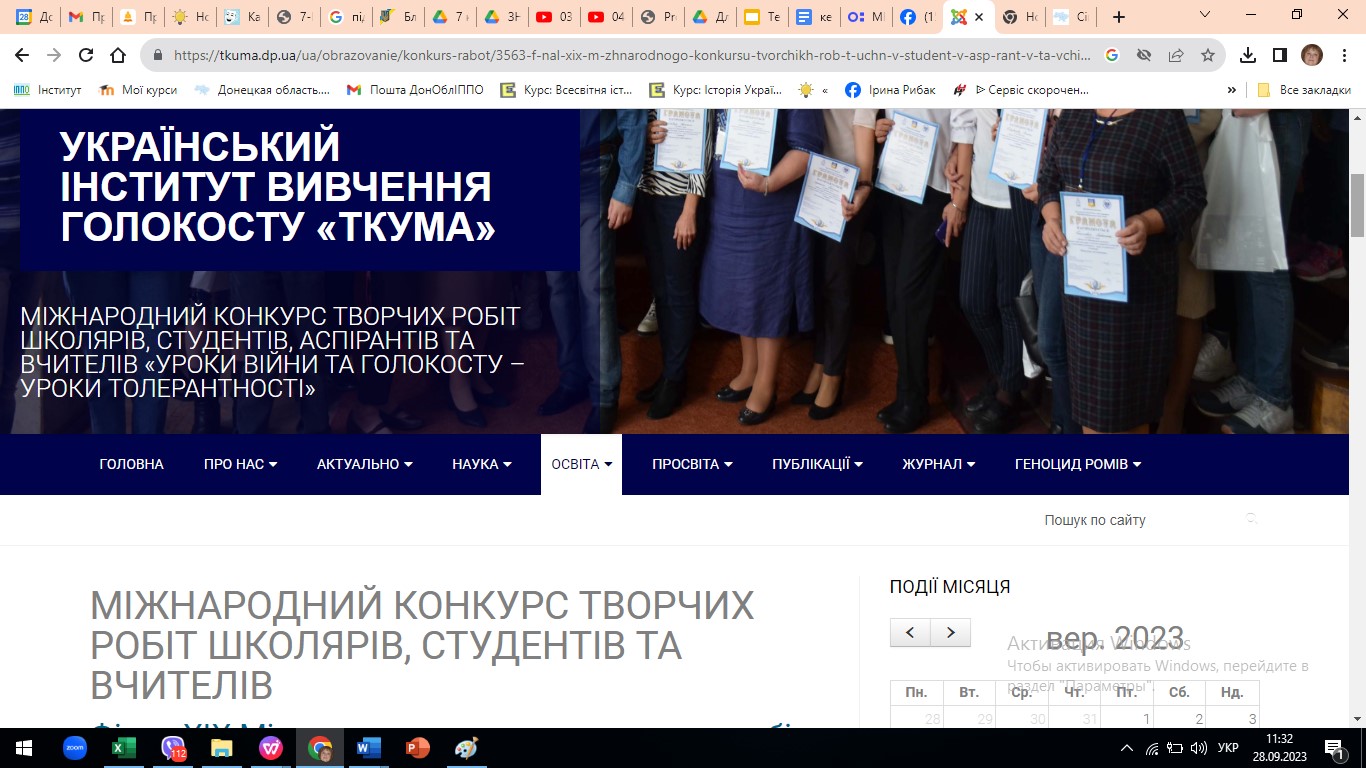The width and height of the screenshot is (1366, 768).
Task: Open the Chrome profile avatar
Action: pyautogui.click(x=1311, y=55)
